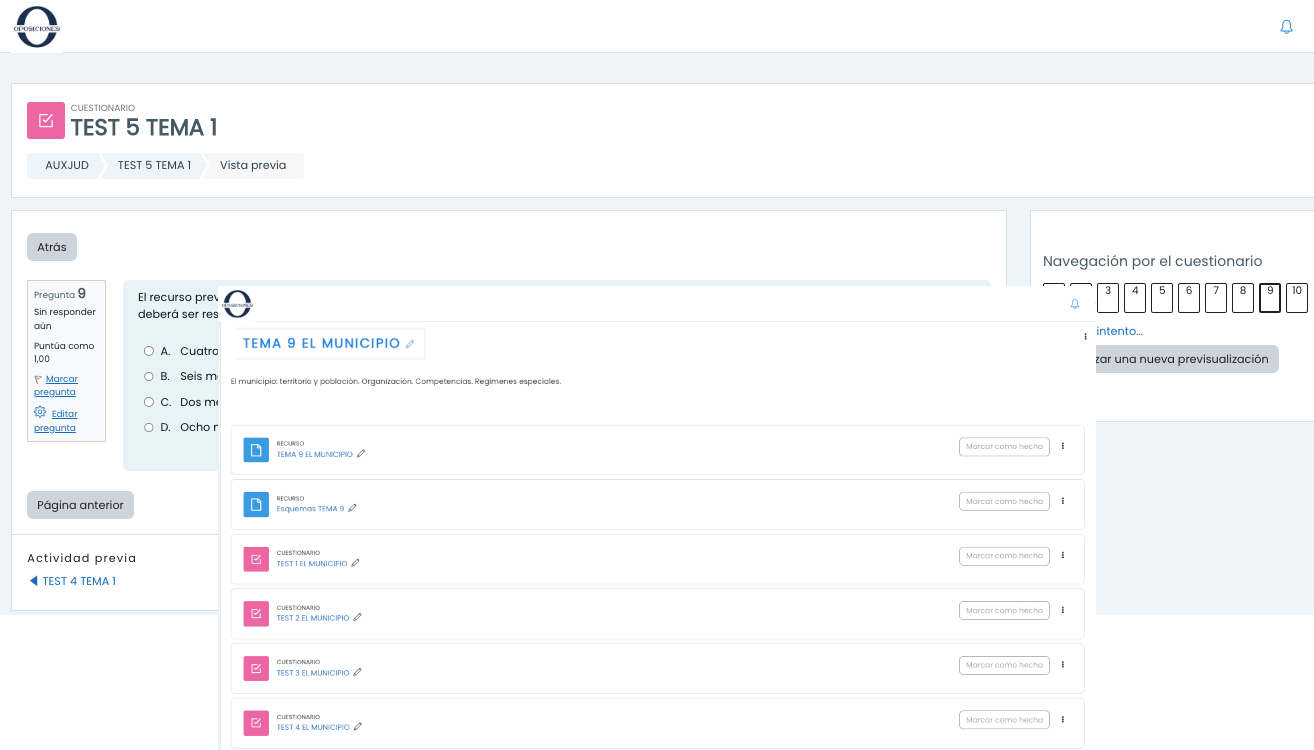Click pencil icon beside TEMA 9 EL MUNICIPIO heading

(x=410, y=344)
